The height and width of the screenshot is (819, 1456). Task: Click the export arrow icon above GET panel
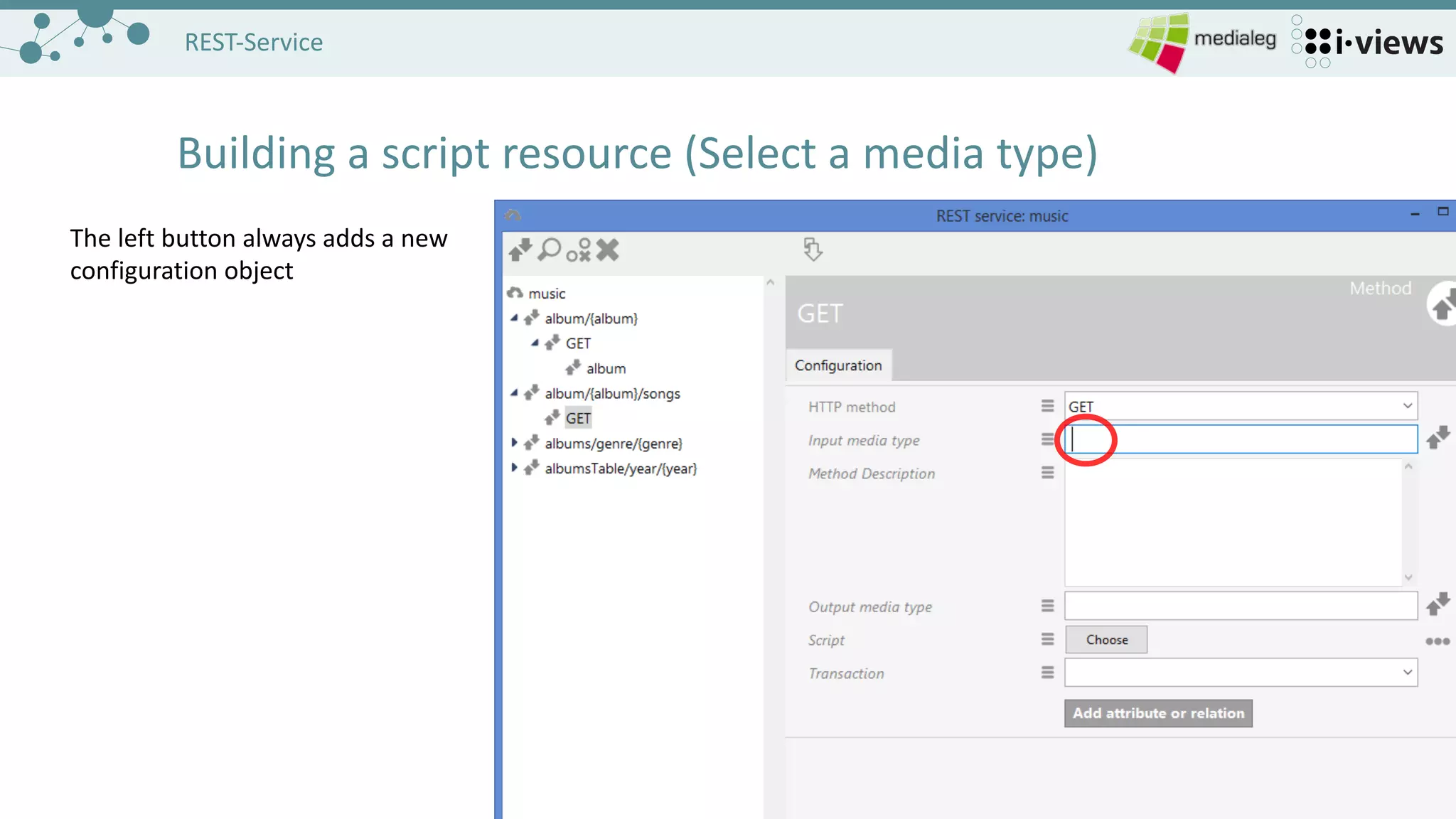click(813, 250)
